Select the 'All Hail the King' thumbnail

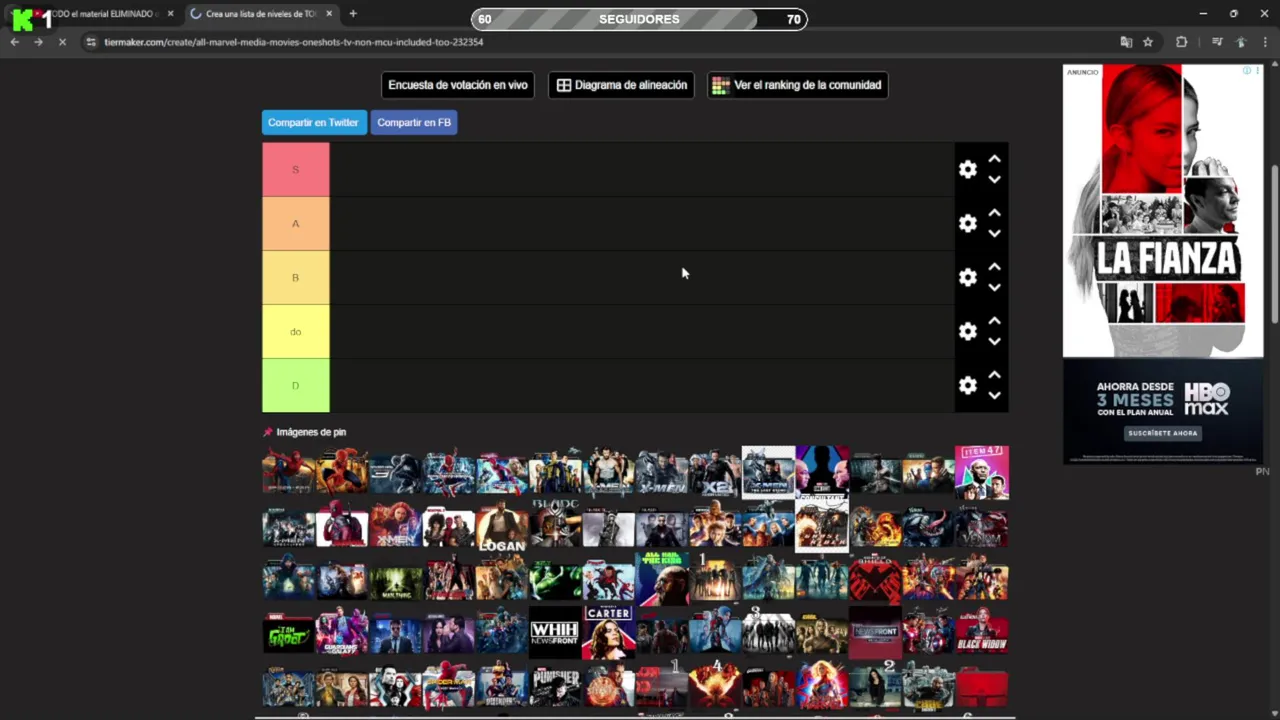coord(662,580)
